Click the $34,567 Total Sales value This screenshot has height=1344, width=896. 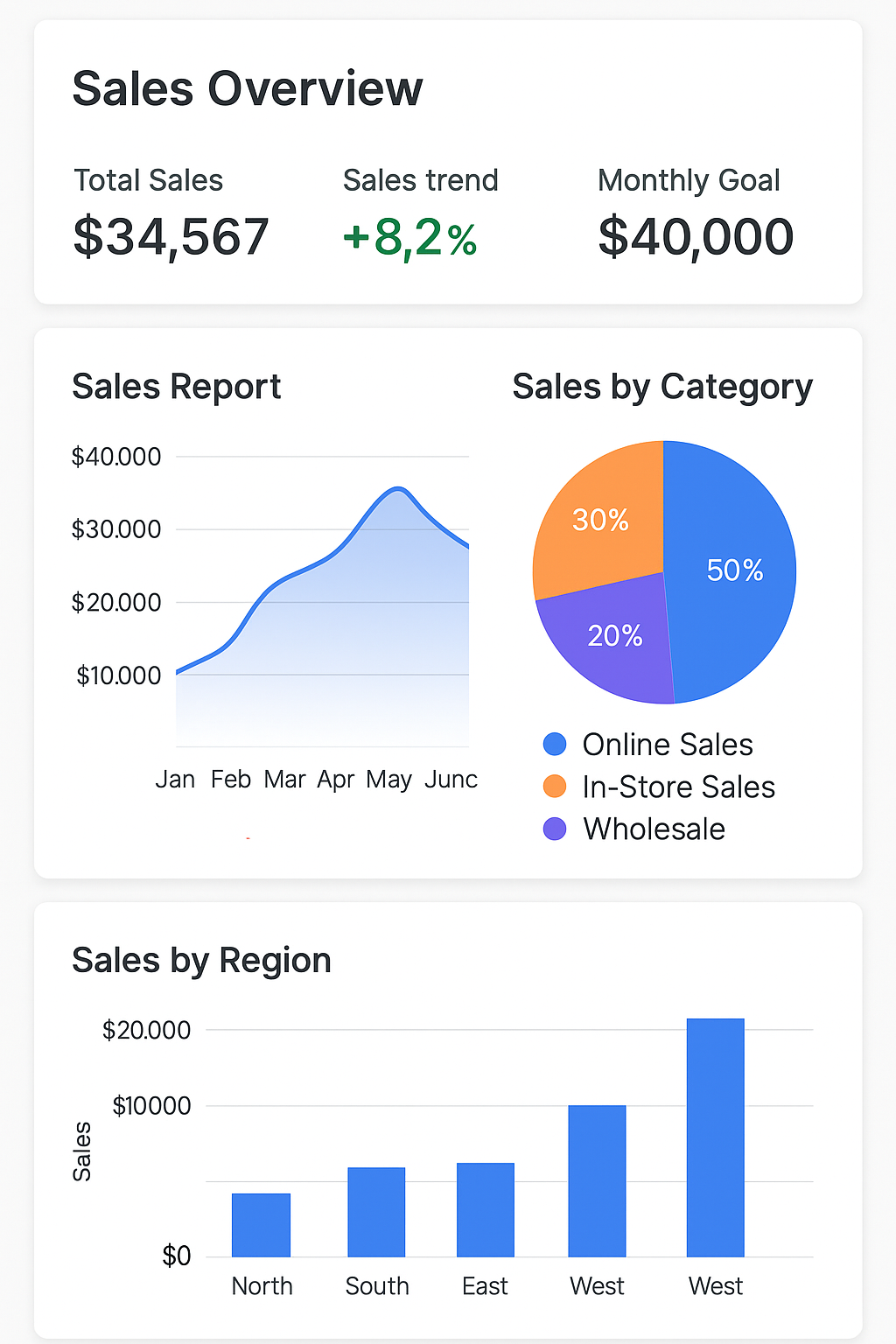[171, 236]
